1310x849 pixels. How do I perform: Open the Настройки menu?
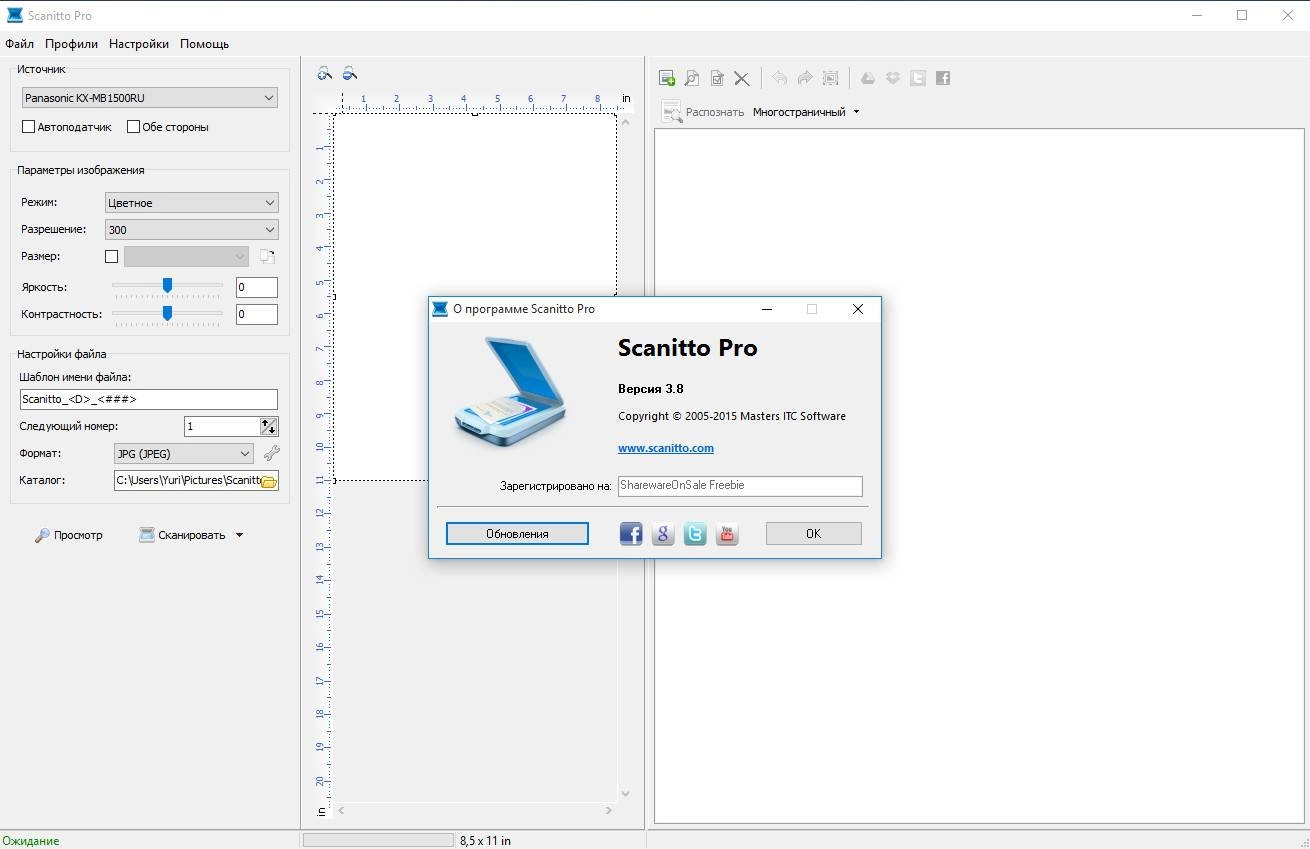(x=139, y=43)
